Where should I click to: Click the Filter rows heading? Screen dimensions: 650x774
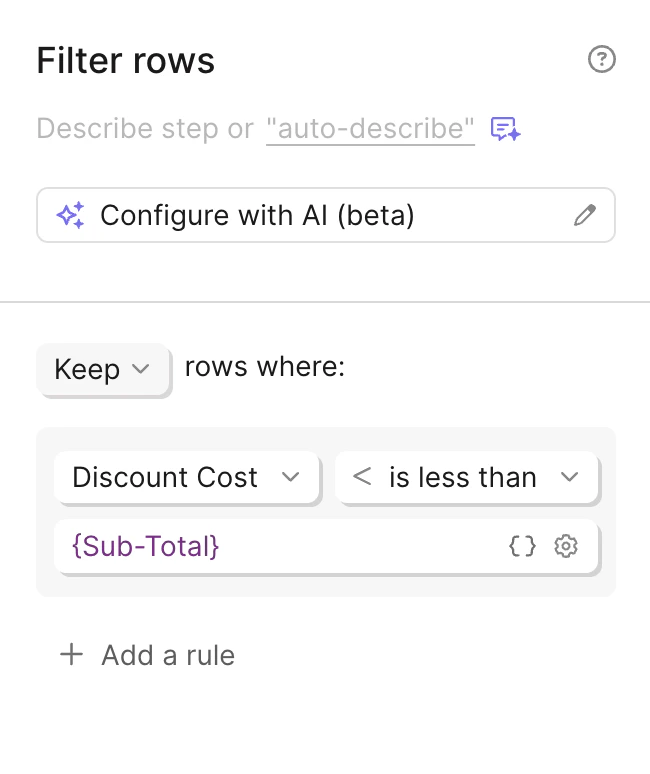tap(126, 61)
